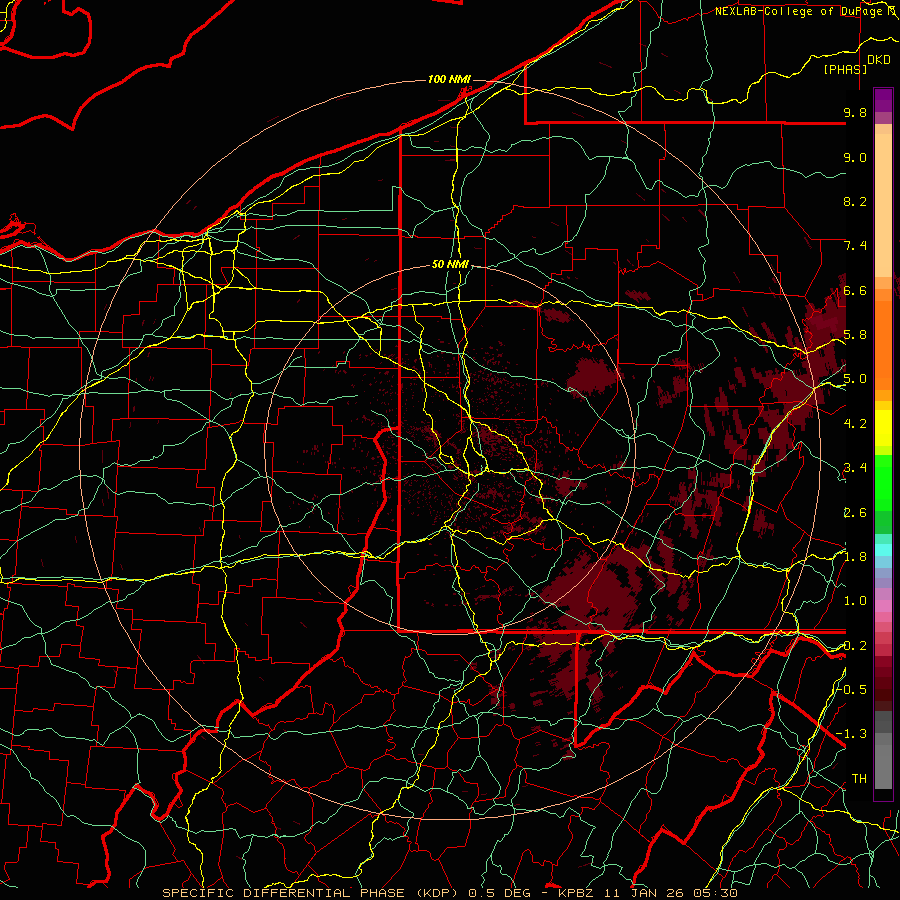Click the 6.6 scale value
Image resolution: width=900 pixels, height=900 pixels.
click(855, 290)
